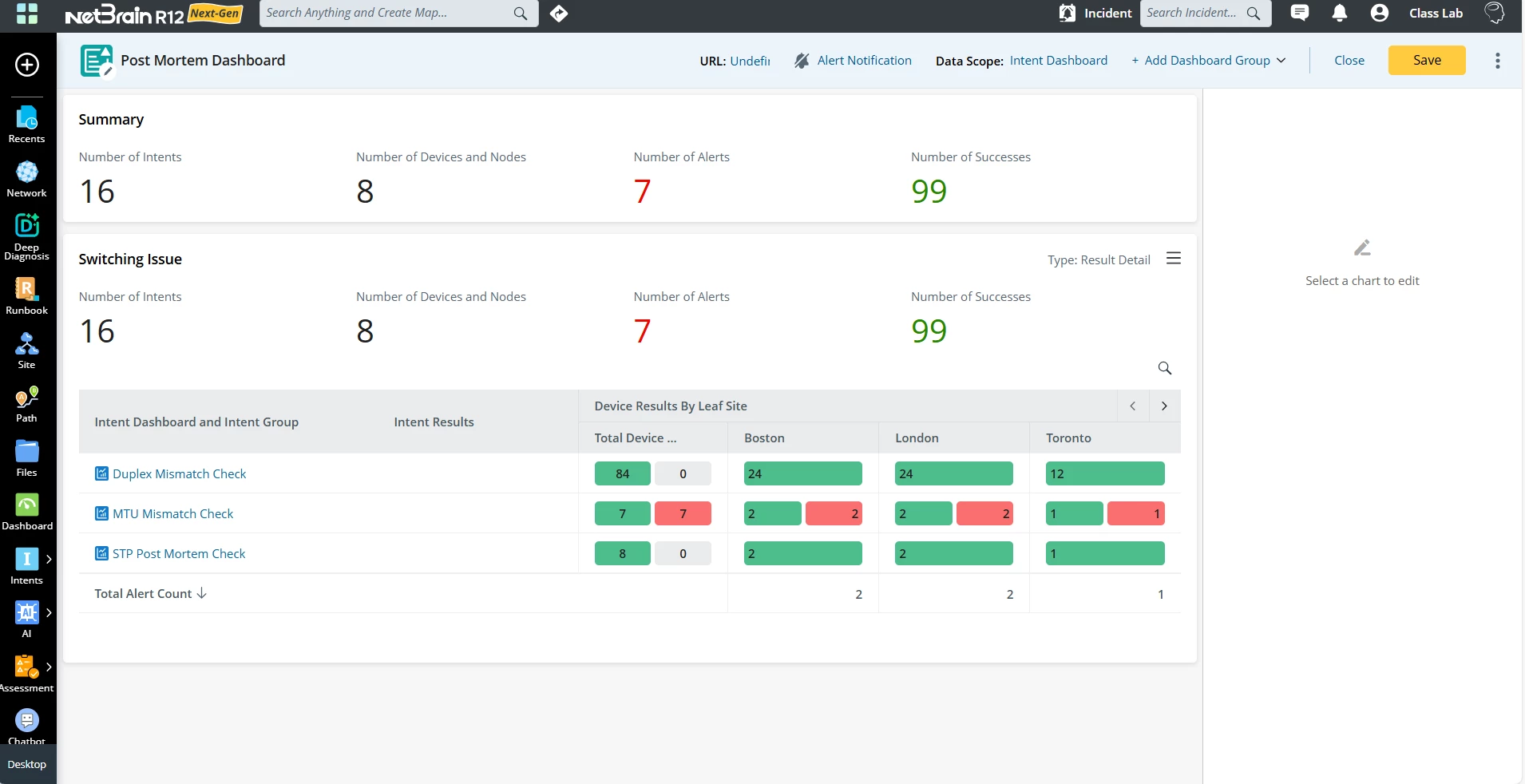Click the AI assistant head icon
The height and width of the screenshot is (784, 1525).
[x=1494, y=13]
